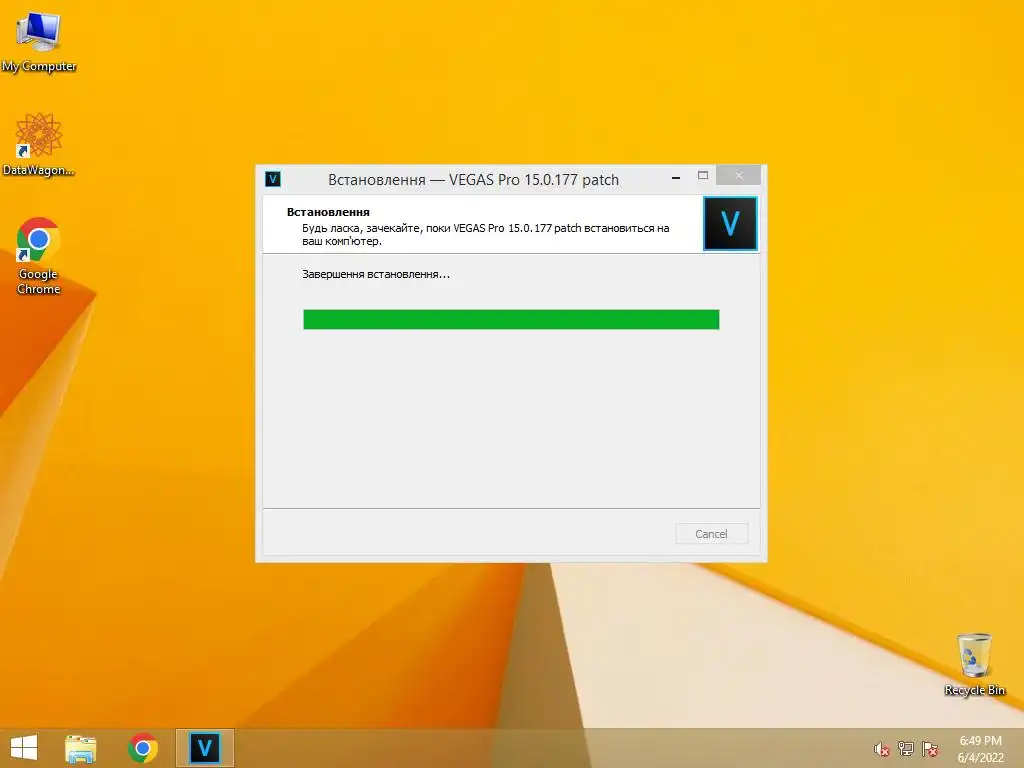Launch Chrome from the taskbar

click(142, 748)
